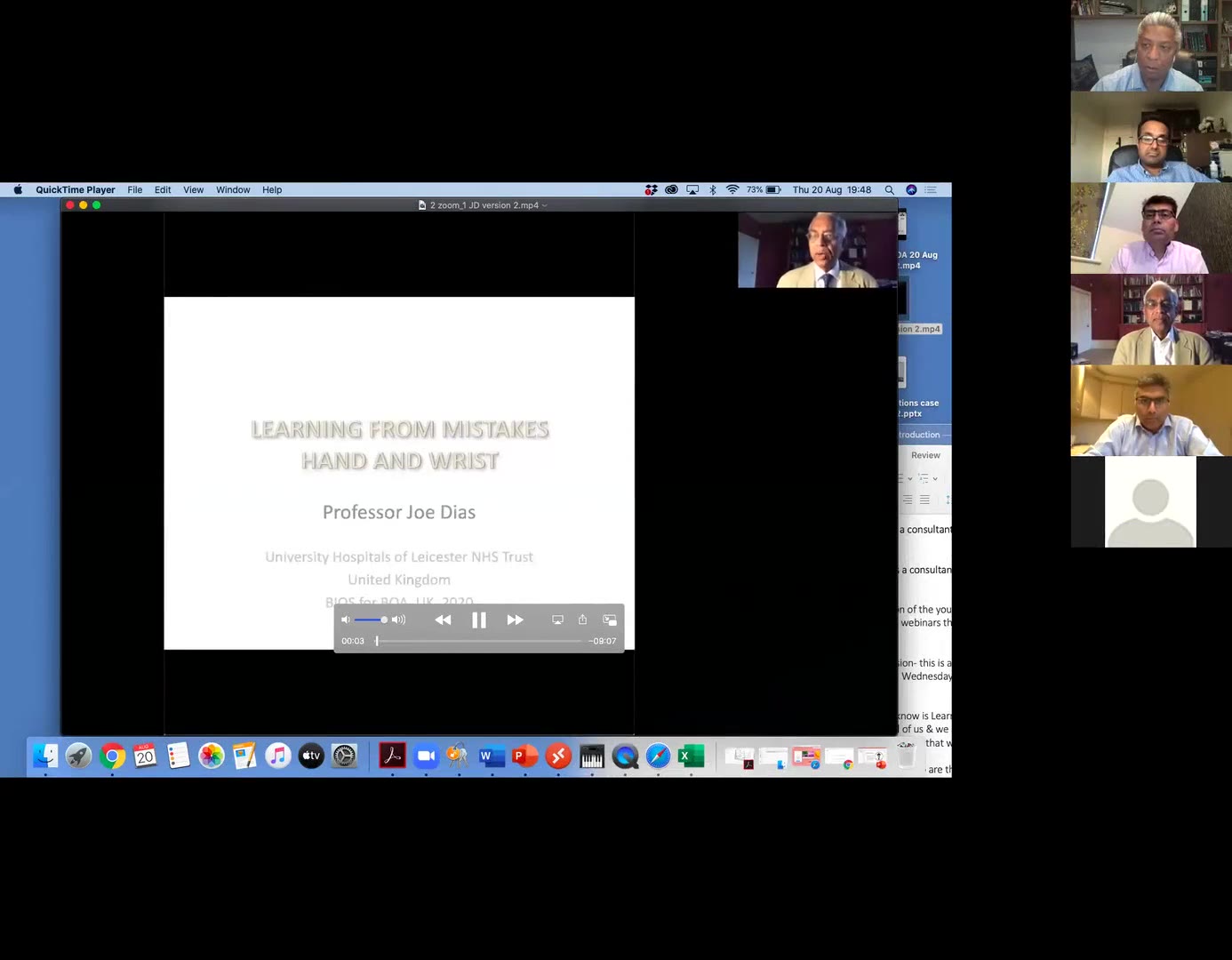1232x960 pixels.
Task: Click the fast-forward button in player controls
Action: pyautogui.click(x=515, y=620)
